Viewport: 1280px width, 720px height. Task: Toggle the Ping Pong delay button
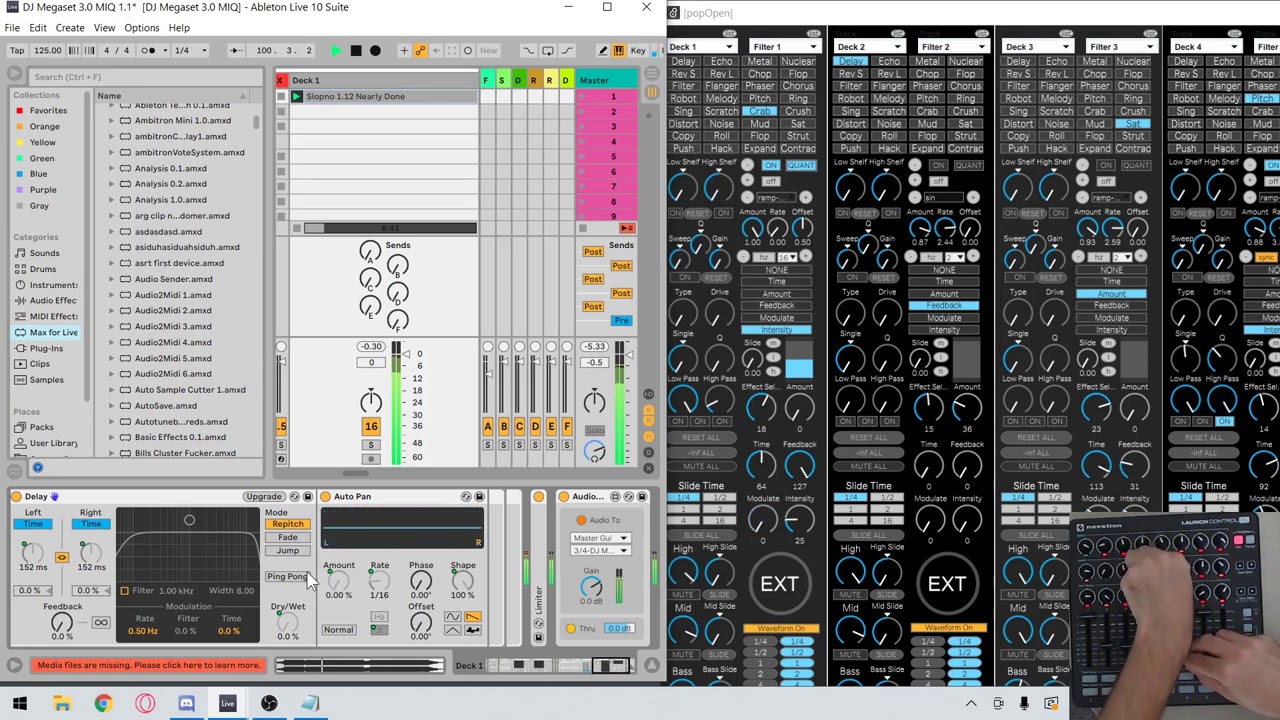287,577
